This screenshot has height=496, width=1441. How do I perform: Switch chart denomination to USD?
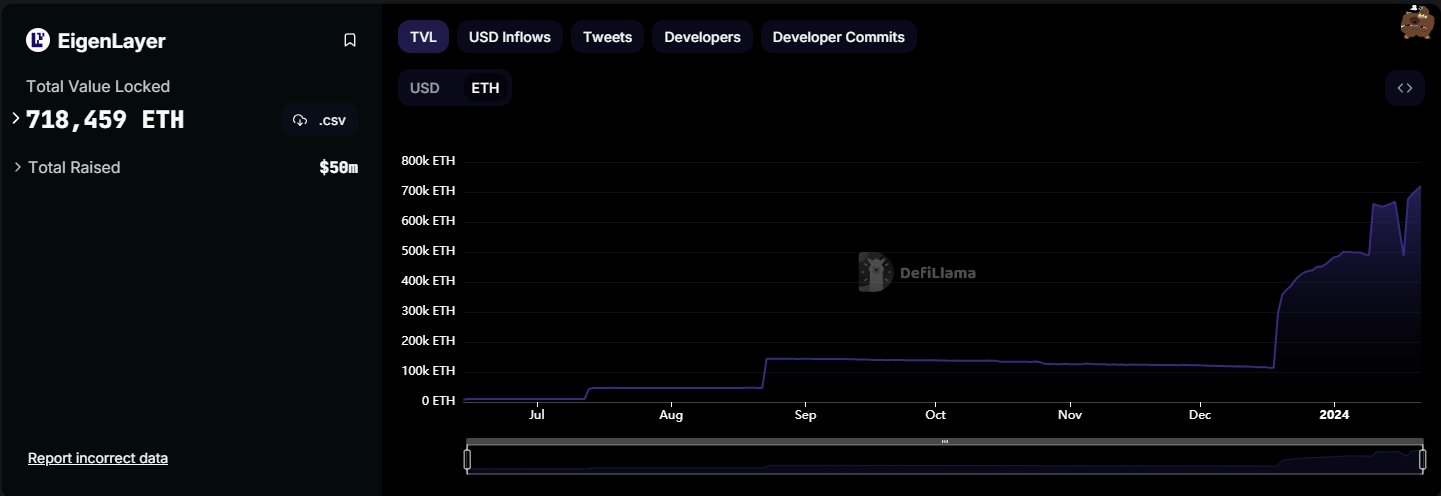[425, 88]
